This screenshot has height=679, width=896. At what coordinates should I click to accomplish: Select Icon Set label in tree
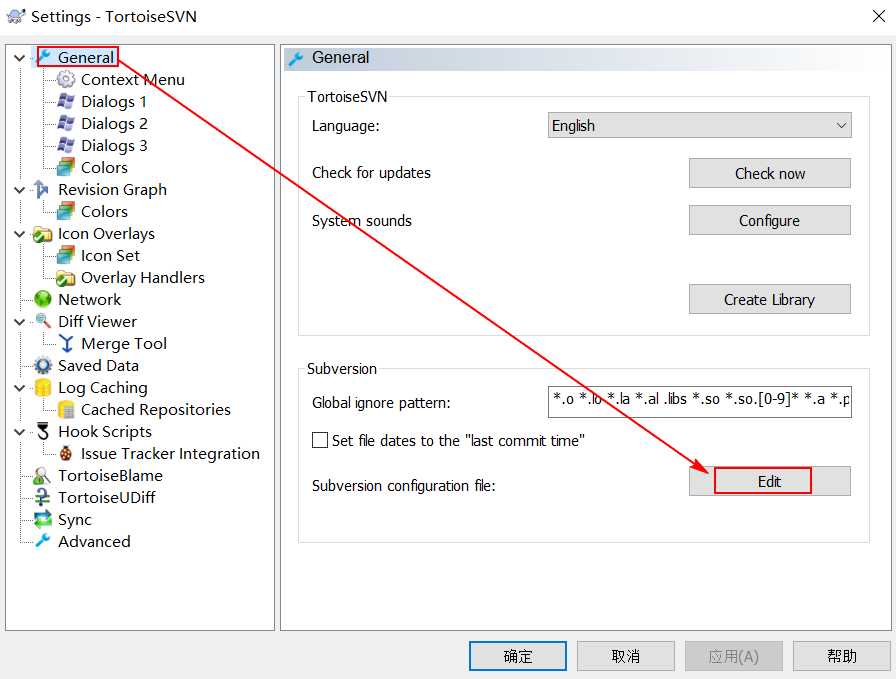coord(110,255)
